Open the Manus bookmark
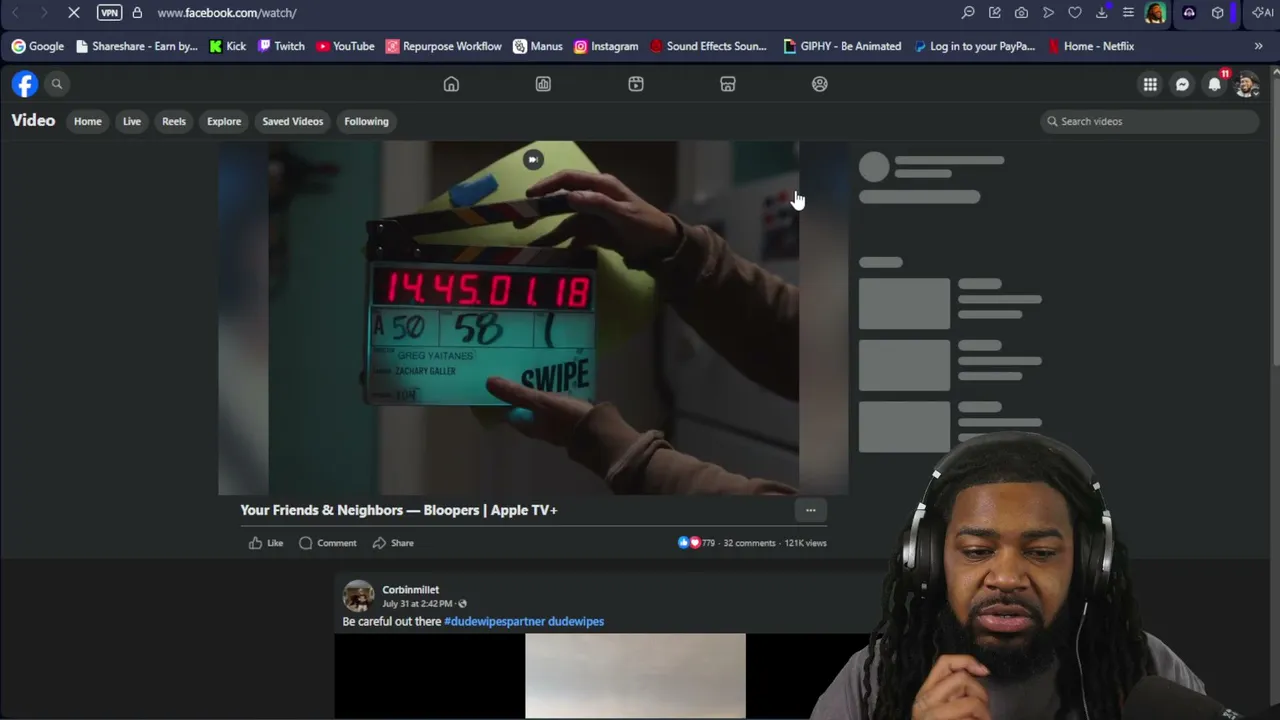The width and height of the screenshot is (1280, 720). [538, 46]
